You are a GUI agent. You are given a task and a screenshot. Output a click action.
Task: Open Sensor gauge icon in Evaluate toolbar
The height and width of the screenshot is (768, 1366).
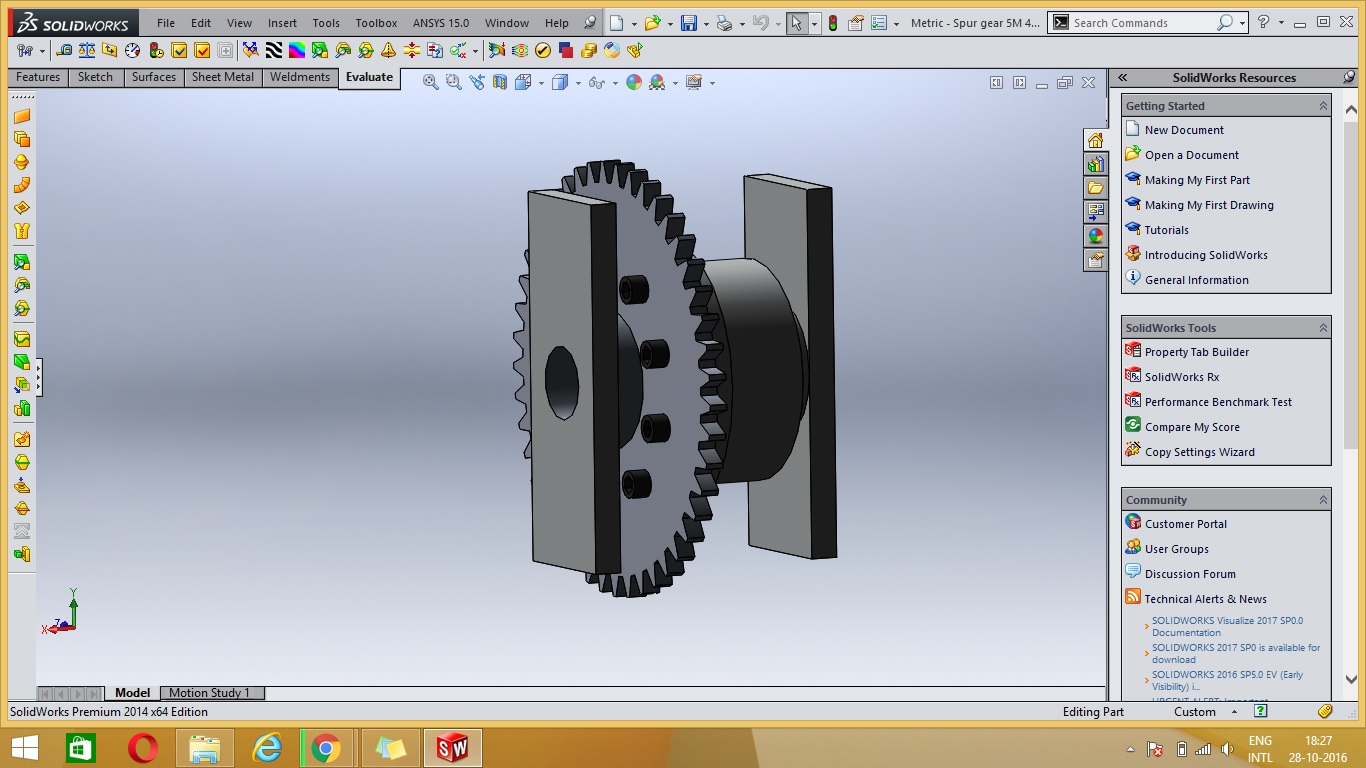(x=132, y=50)
